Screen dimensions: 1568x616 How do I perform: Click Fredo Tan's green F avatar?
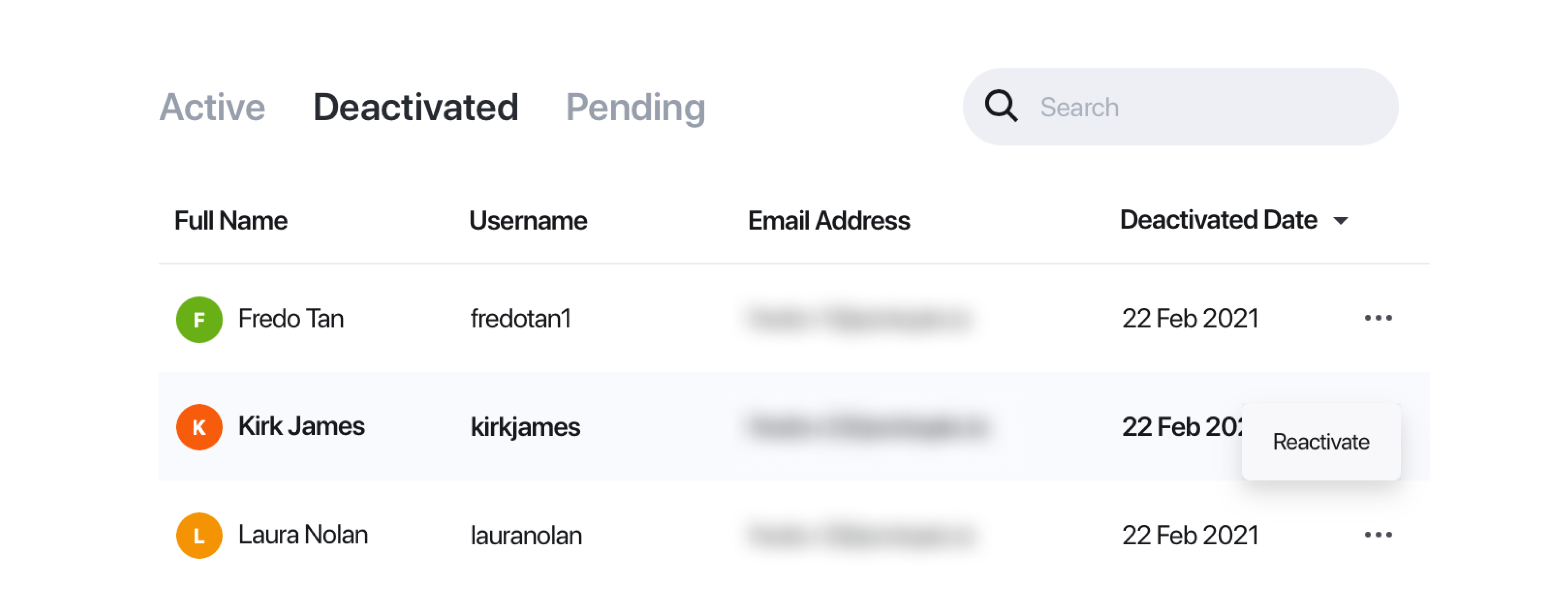pyautogui.click(x=199, y=319)
